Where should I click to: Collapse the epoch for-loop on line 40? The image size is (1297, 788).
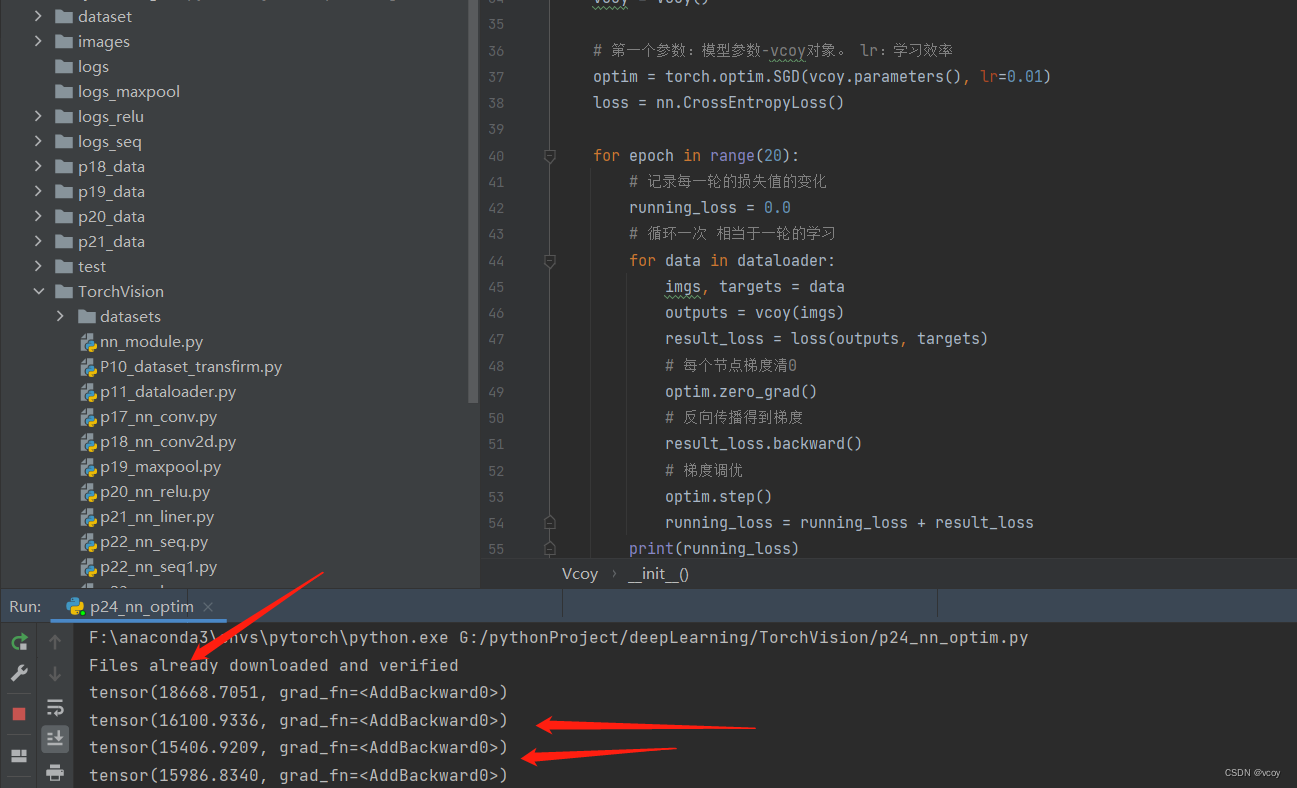(549, 156)
